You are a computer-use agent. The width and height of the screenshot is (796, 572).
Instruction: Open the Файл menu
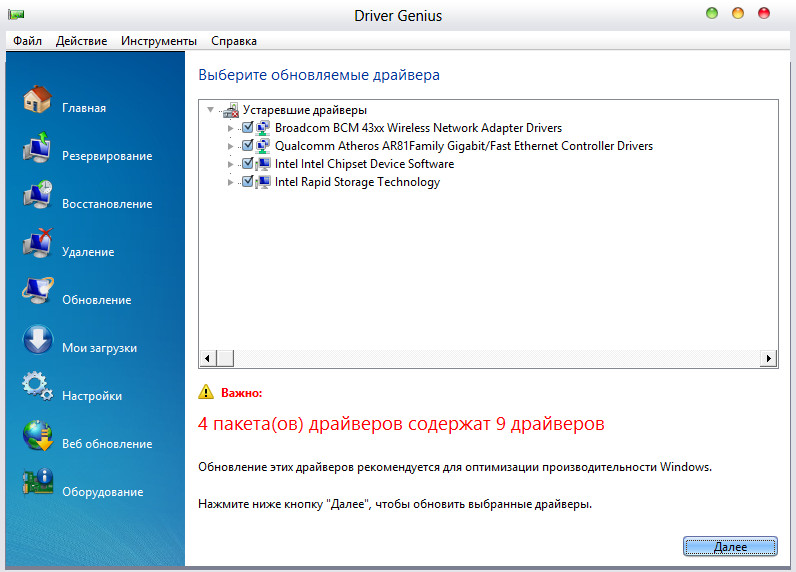28,41
